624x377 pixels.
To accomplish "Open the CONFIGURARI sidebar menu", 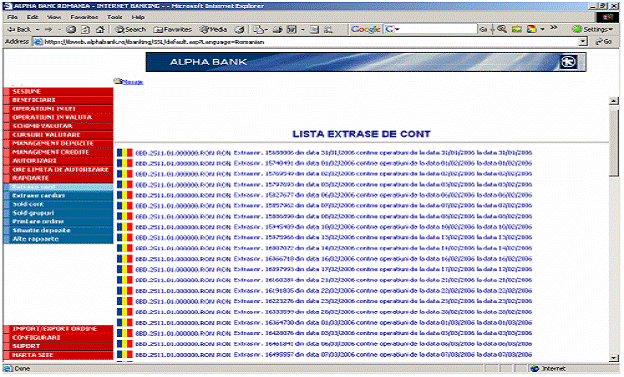I will (x=58, y=338).
